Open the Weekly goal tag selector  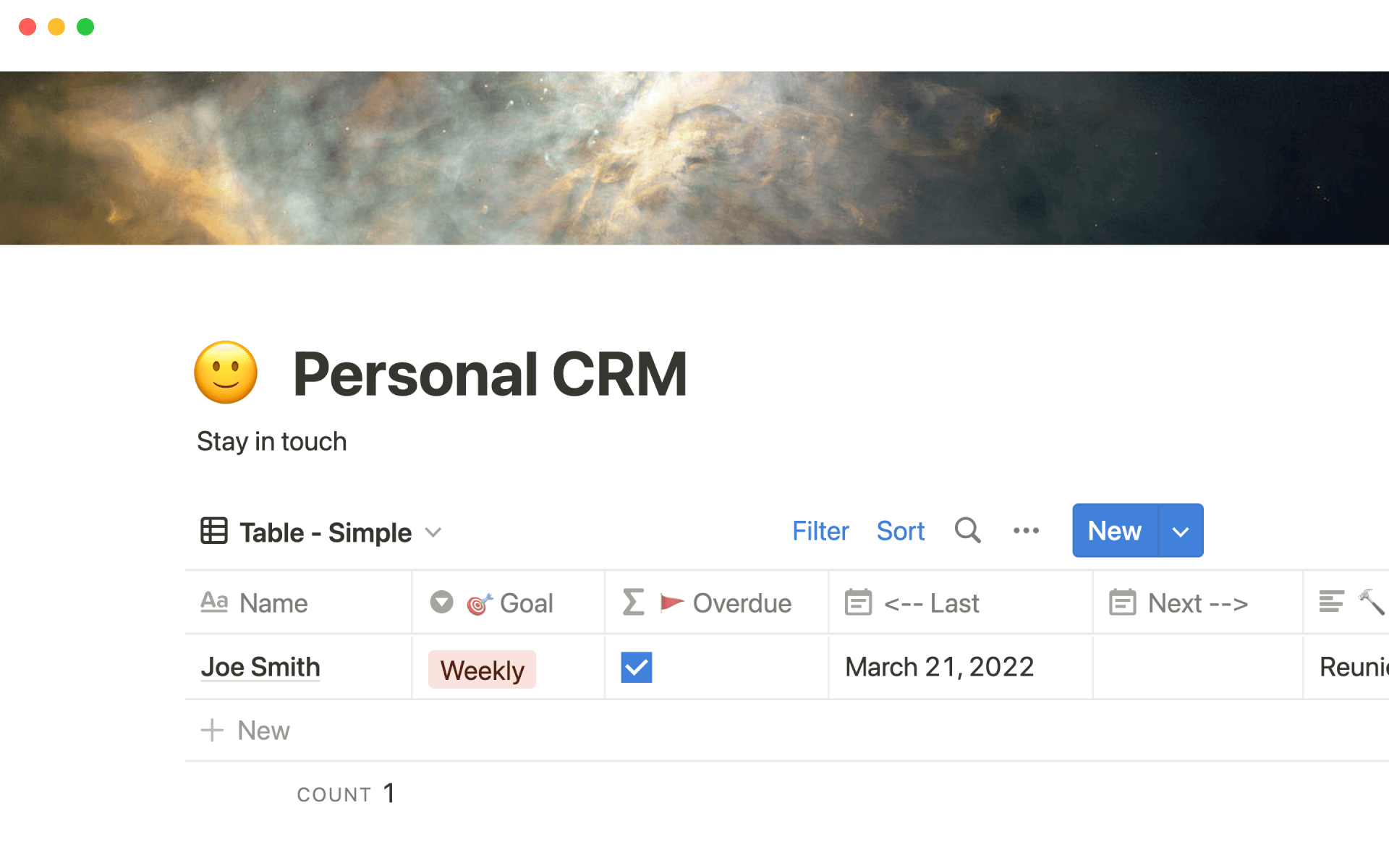(482, 670)
